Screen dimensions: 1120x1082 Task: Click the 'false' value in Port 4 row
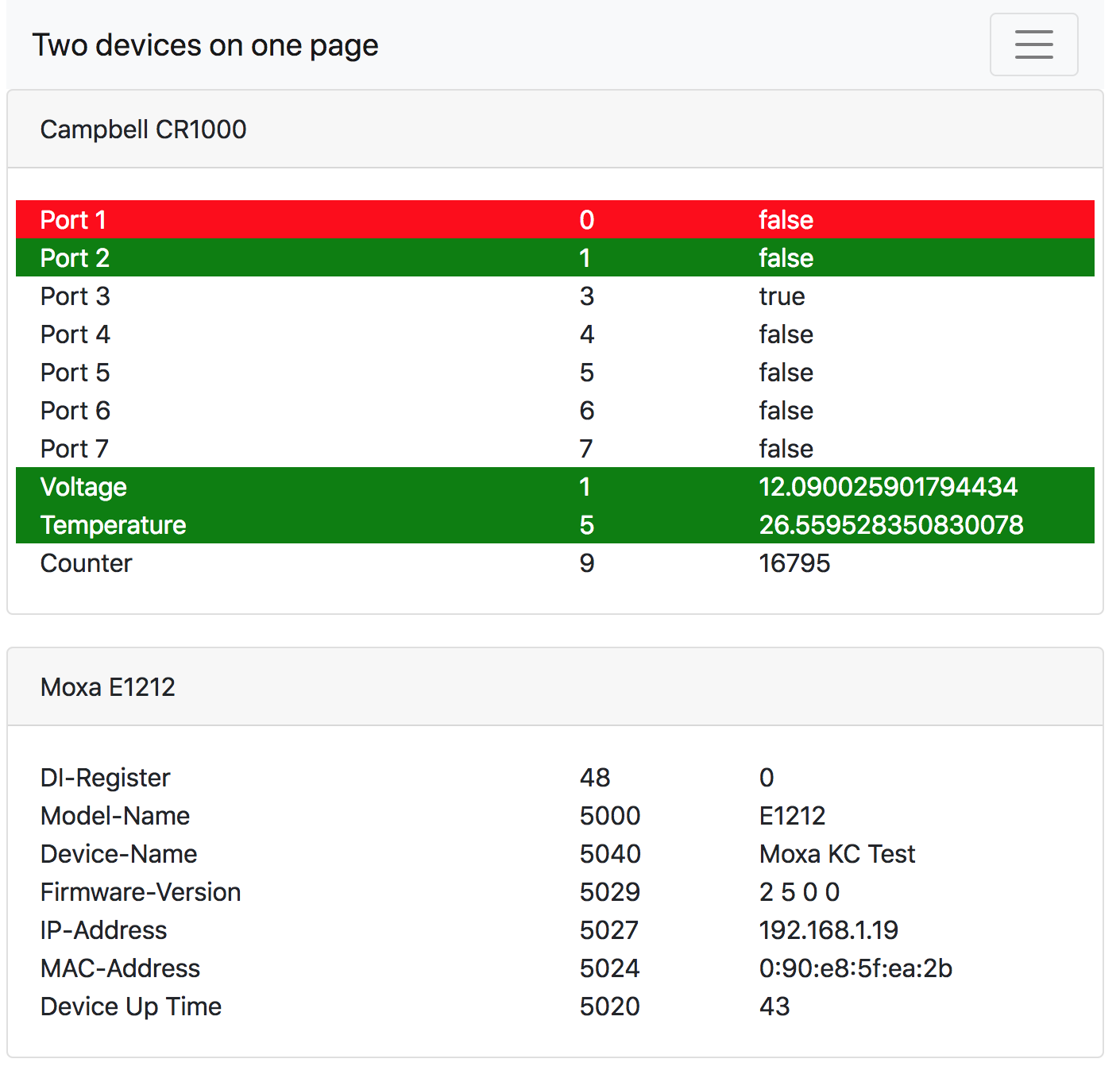pyautogui.click(x=786, y=334)
